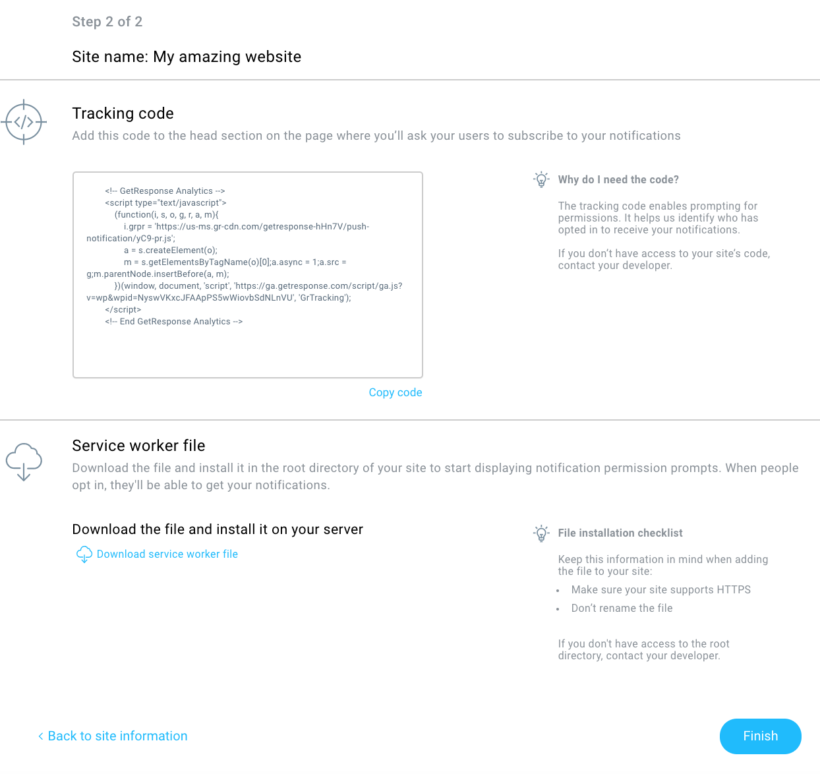Click the Service worker cloud download icon
This screenshot has width=820, height=774.
24,461
